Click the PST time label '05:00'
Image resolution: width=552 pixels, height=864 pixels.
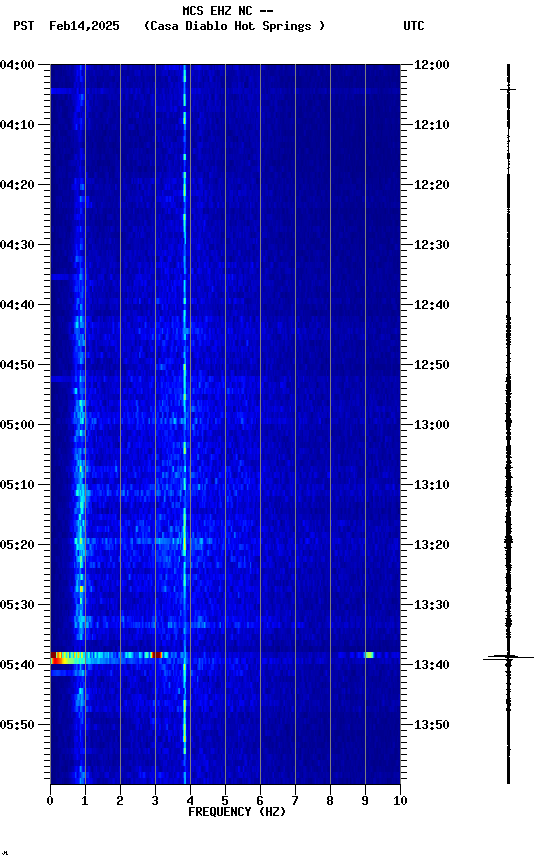coord(17,425)
